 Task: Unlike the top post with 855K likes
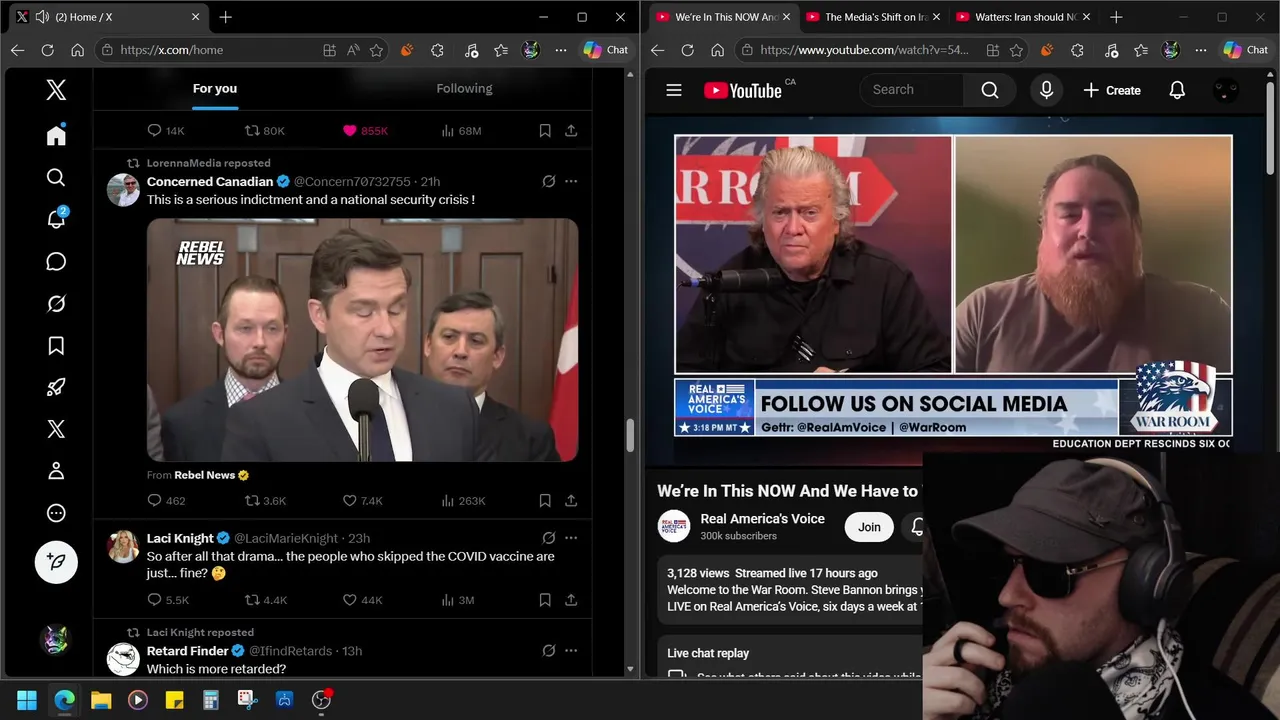pos(365,131)
